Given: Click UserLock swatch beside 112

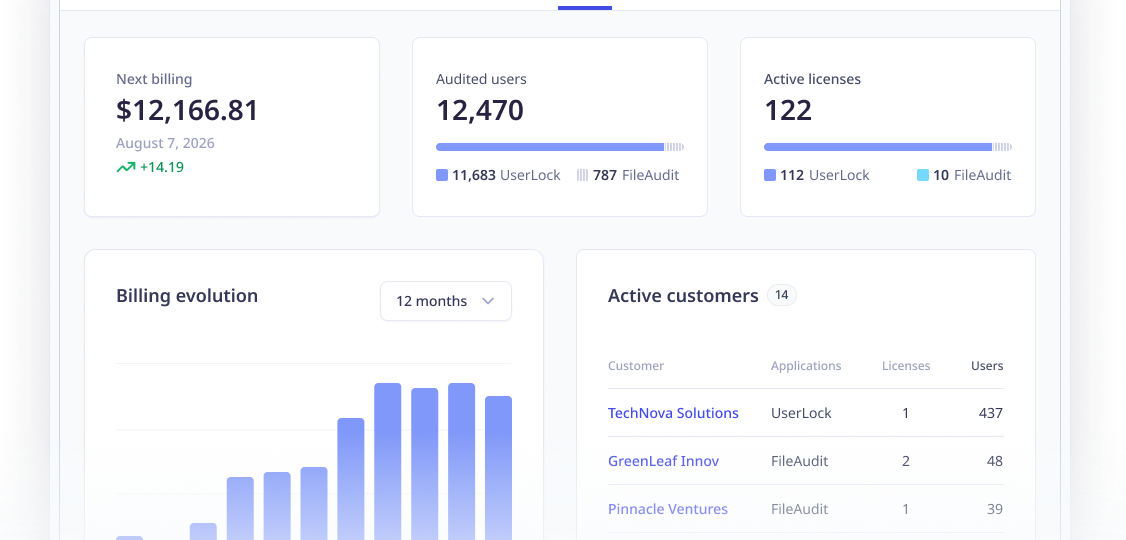Looking at the screenshot, I should (x=770, y=175).
